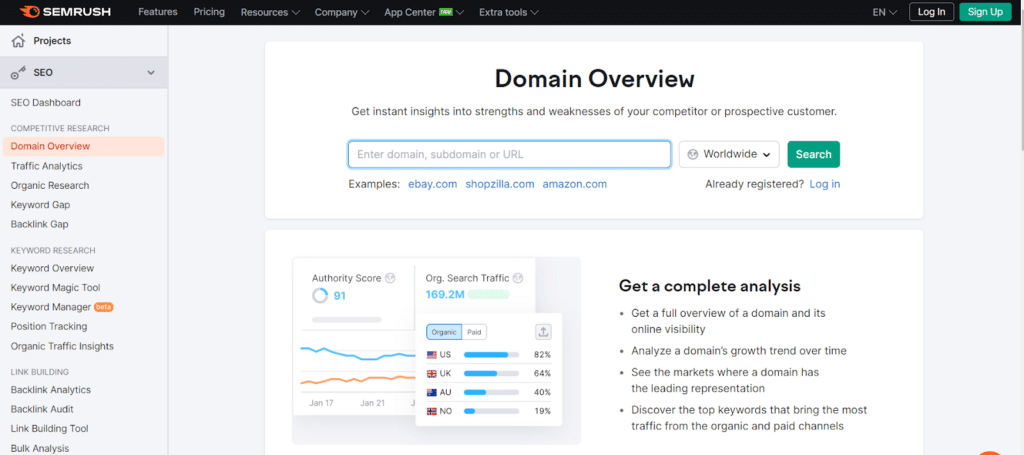Open the Worldwide region dropdown
This screenshot has width=1024, height=455.
coord(729,154)
